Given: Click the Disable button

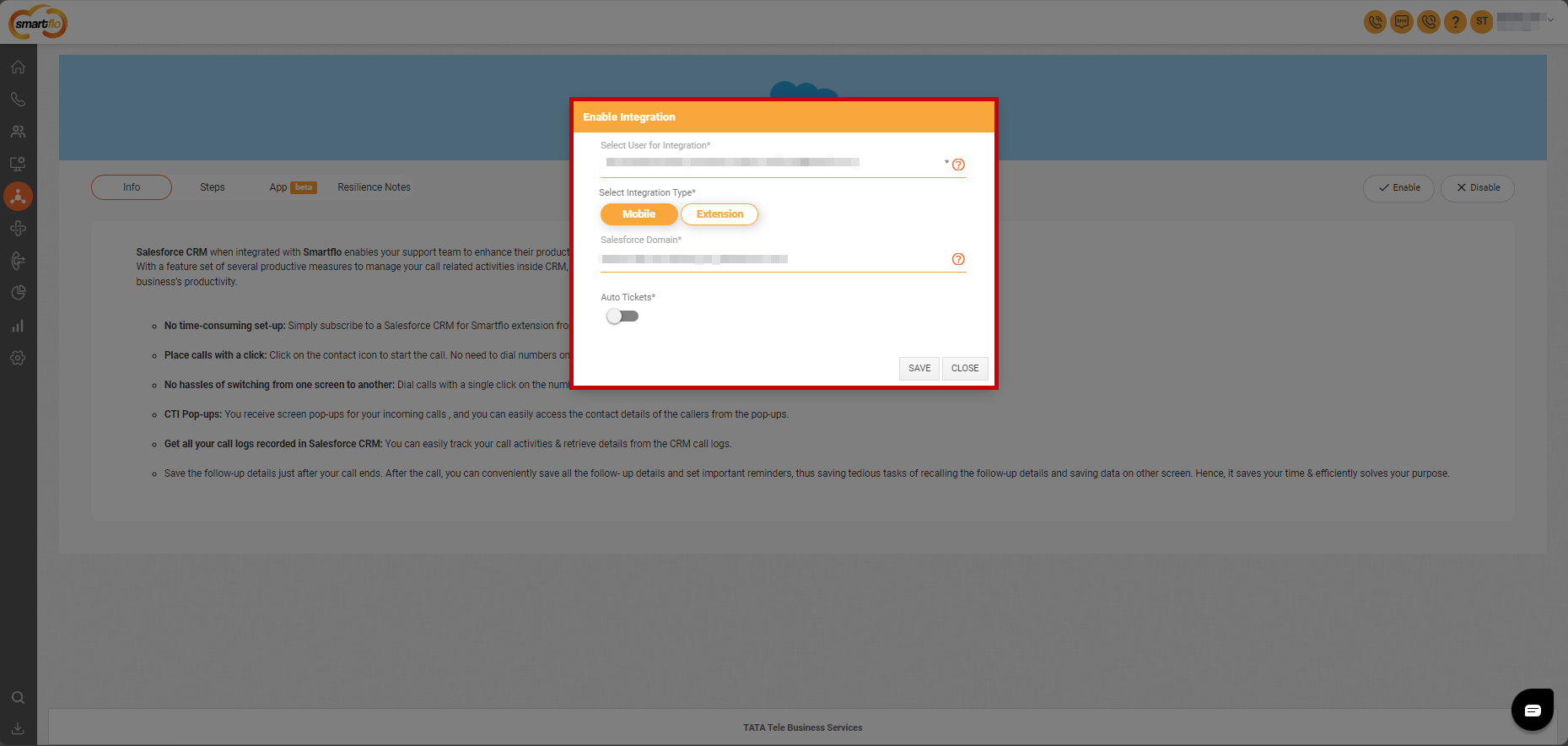Looking at the screenshot, I should [x=1478, y=188].
